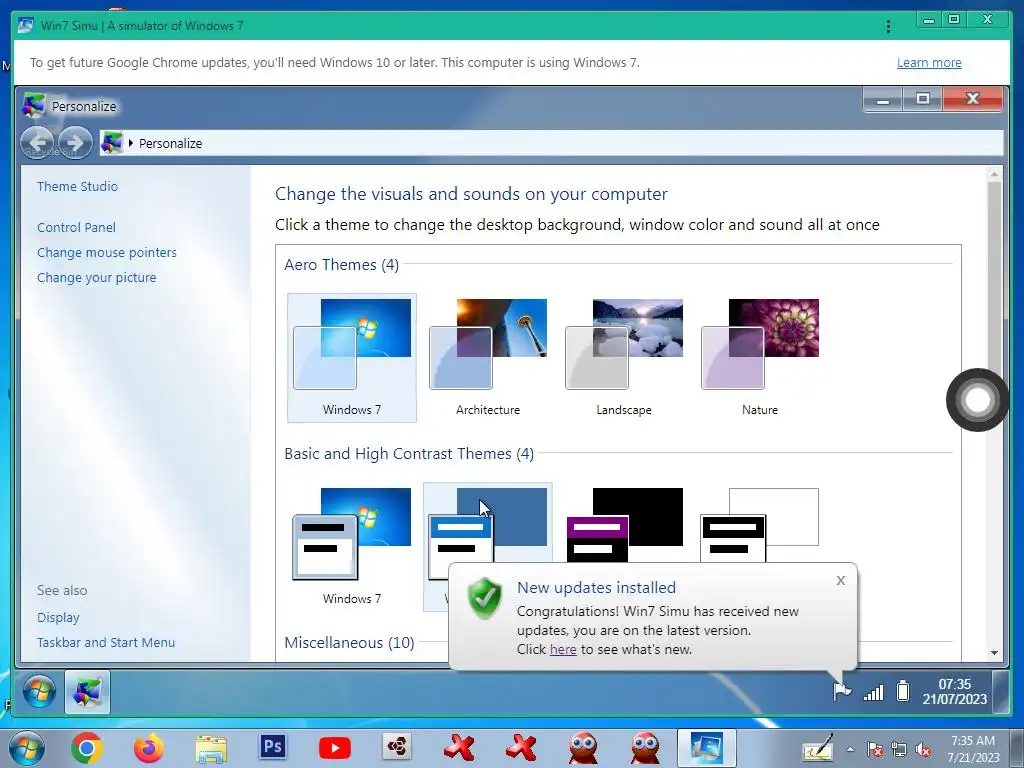Select the Landscape theme
This screenshot has width=1024, height=768.
[x=624, y=357]
